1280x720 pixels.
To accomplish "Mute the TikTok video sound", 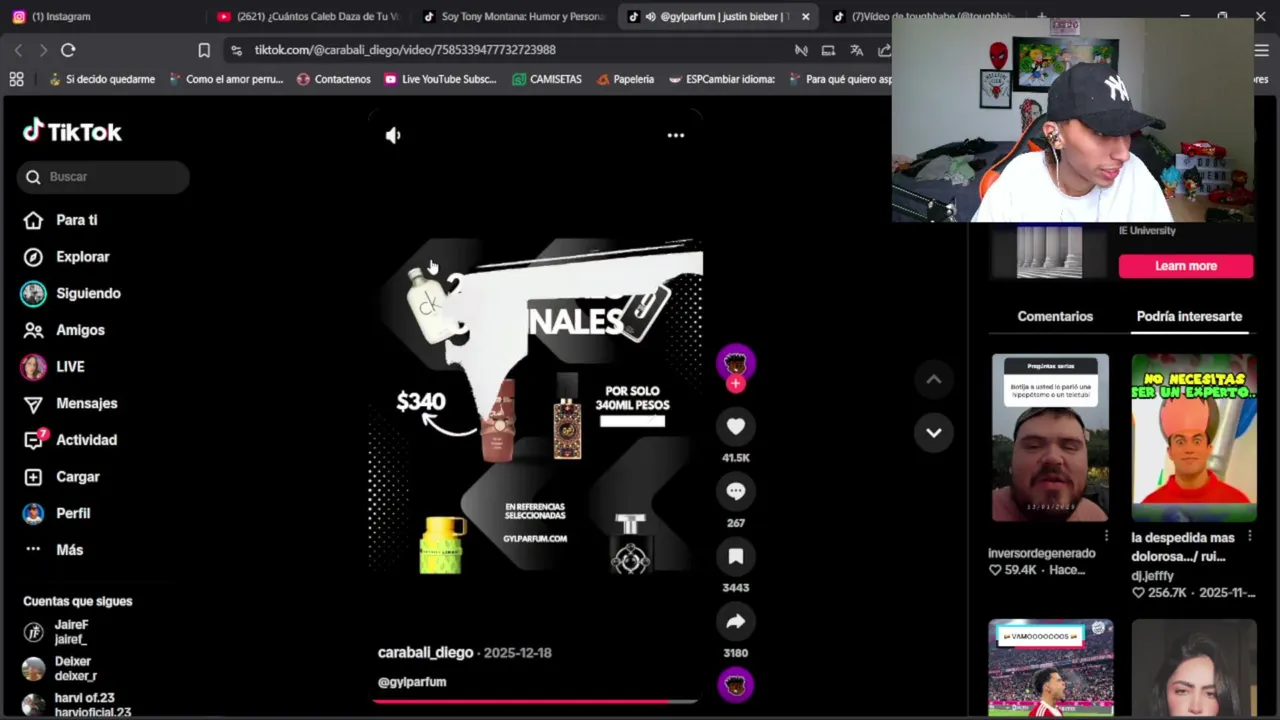I will 393,135.
